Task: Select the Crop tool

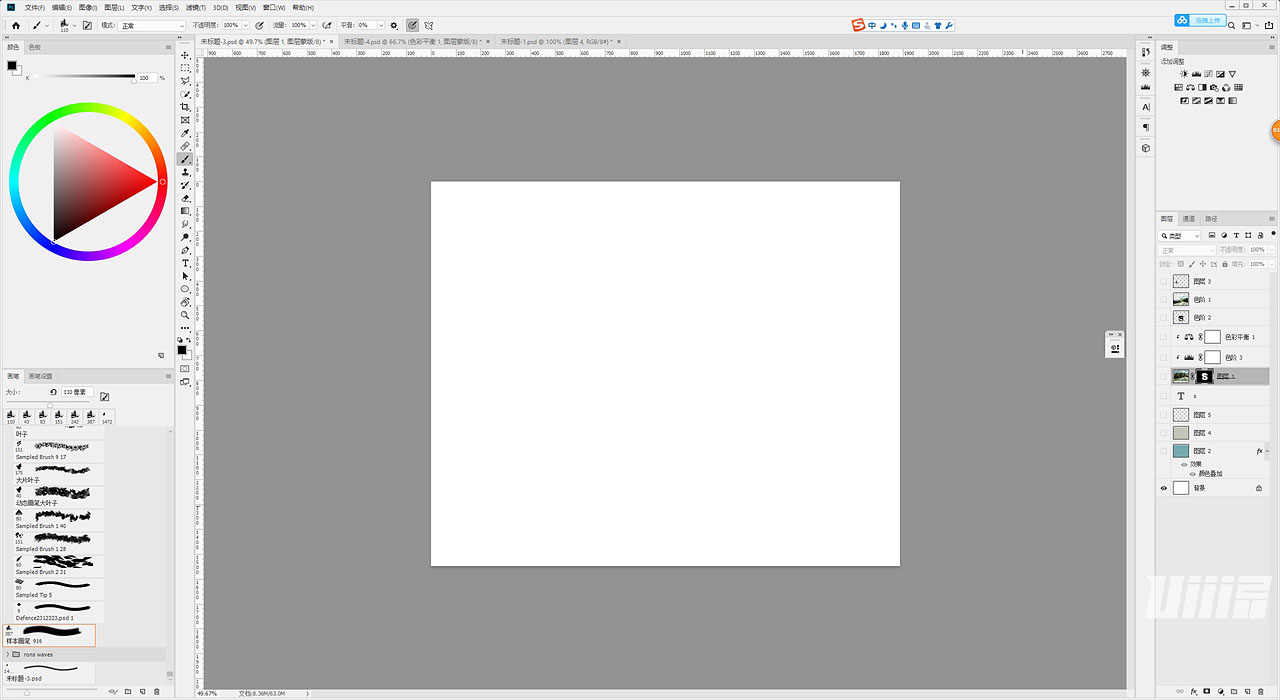Action: (185, 107)
